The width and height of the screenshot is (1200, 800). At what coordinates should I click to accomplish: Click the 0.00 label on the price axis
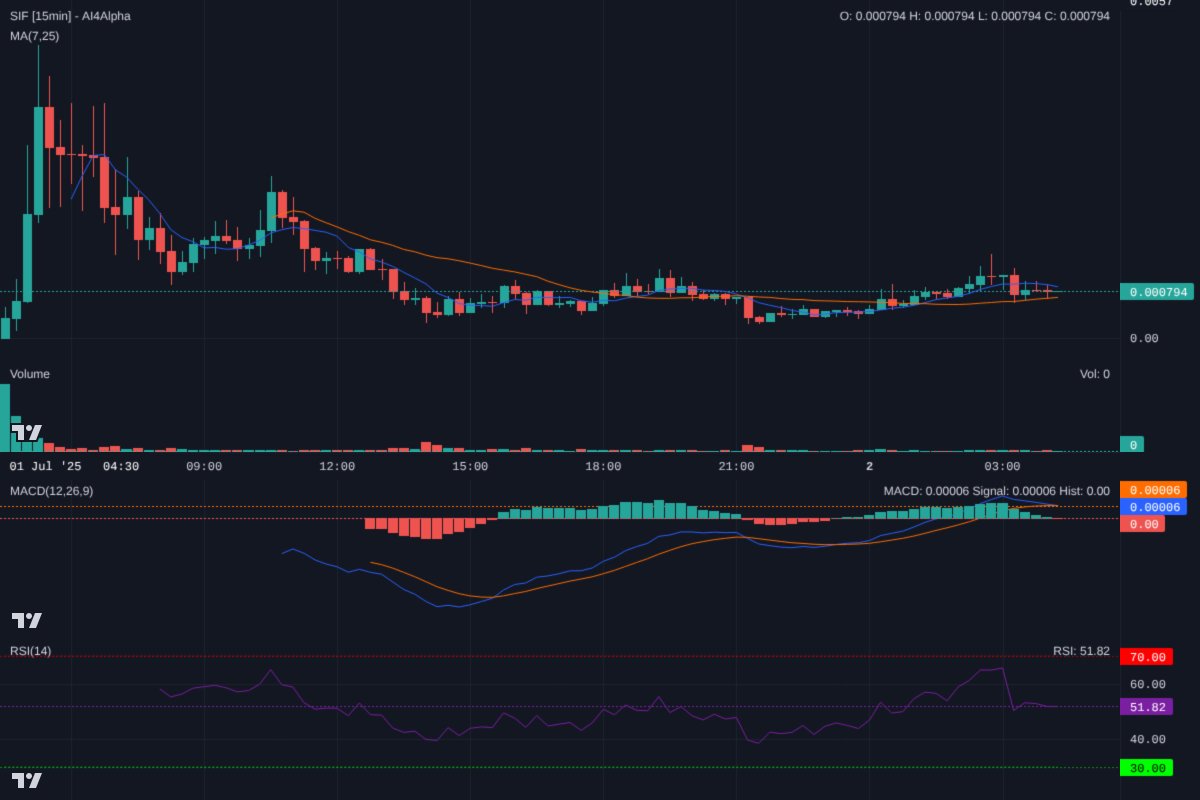click(1144, 338)
